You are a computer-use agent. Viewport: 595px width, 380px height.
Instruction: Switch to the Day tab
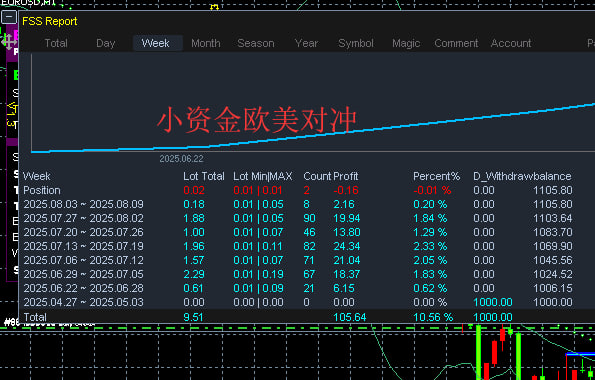105,43
